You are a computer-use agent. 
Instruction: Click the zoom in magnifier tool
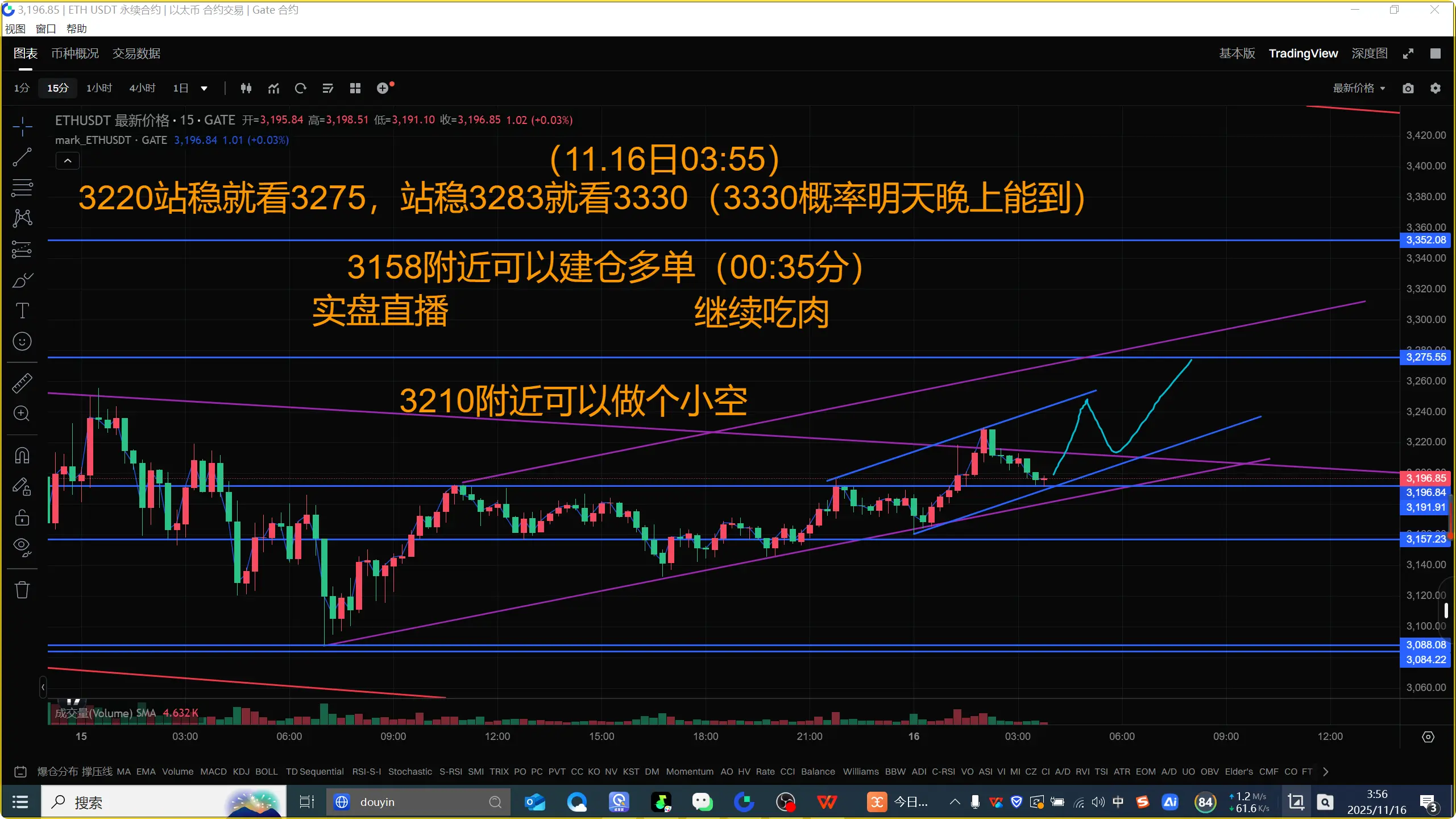(x=22, y=413)
